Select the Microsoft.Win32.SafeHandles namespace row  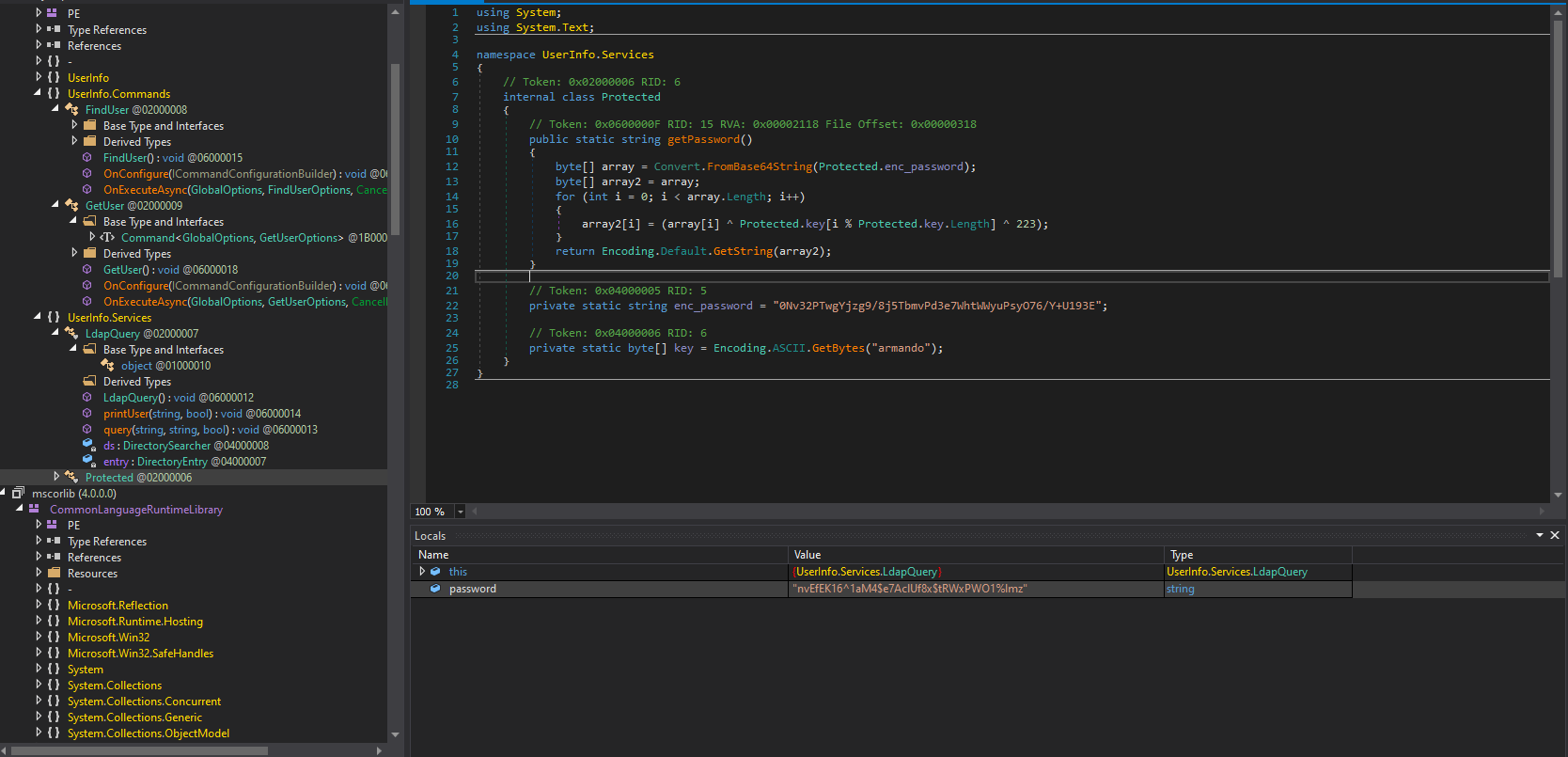click(140, 653)
